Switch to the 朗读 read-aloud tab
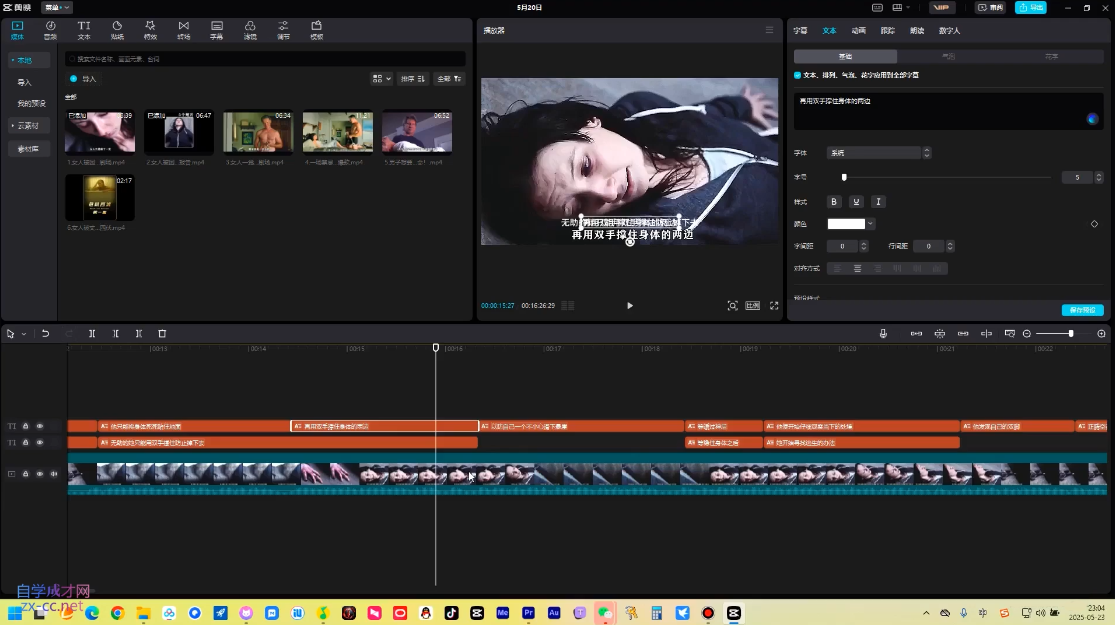 917,31
